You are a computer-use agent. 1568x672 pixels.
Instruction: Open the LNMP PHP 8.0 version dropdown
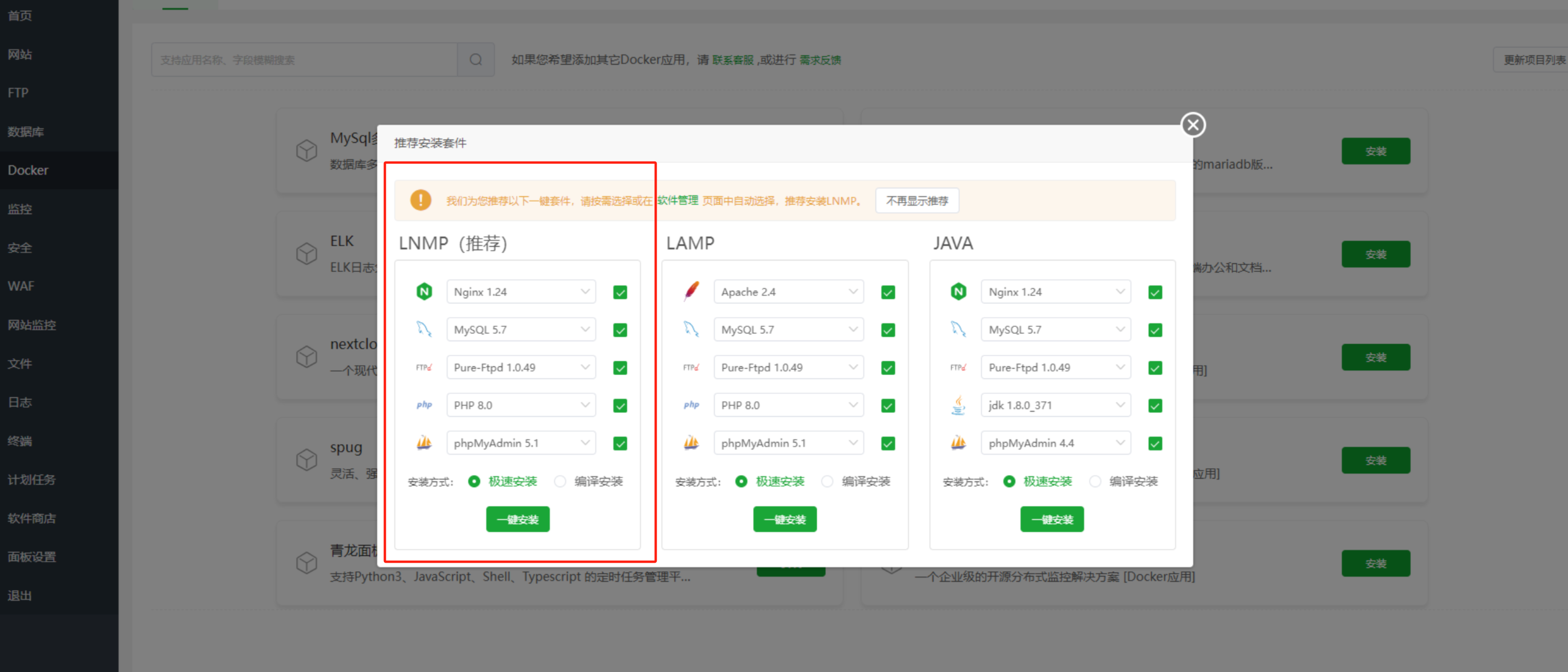pyautogui.click(x=520, y=405)
